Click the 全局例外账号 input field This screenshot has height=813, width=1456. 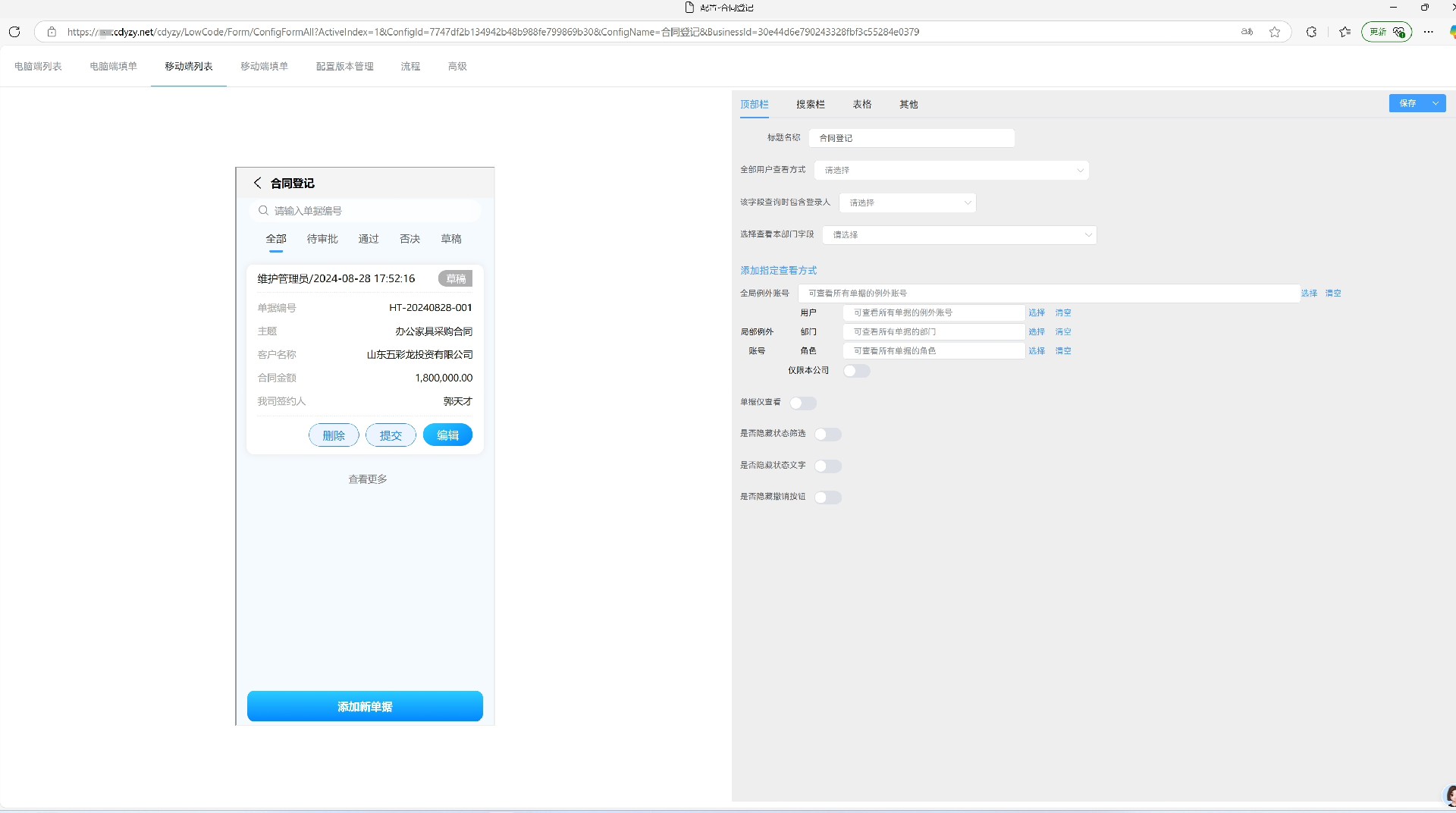(1049, 293)
